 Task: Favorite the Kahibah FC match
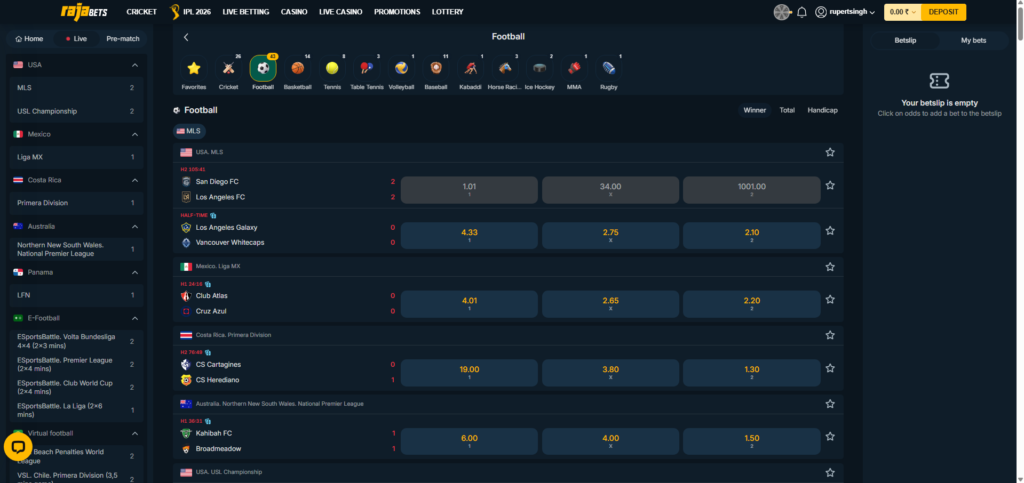click(830, 437)
